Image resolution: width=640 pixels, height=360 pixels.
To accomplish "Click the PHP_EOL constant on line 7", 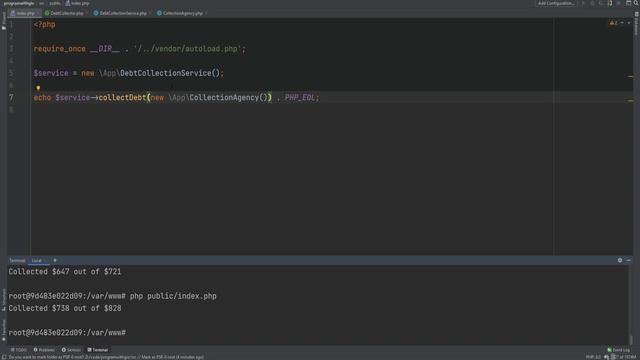I will tap(300, 98).
